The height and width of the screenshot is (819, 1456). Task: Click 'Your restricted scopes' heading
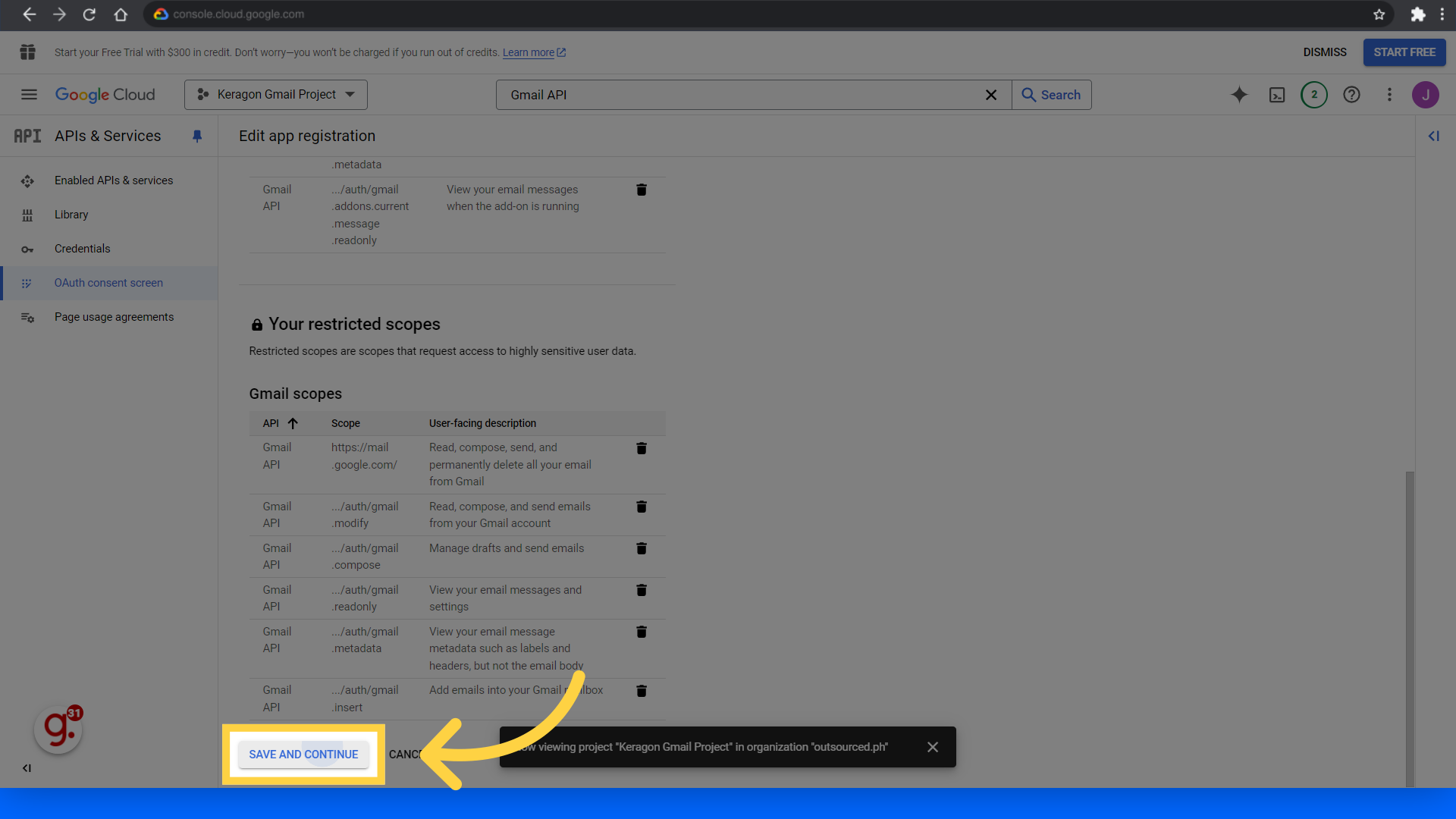354,324
